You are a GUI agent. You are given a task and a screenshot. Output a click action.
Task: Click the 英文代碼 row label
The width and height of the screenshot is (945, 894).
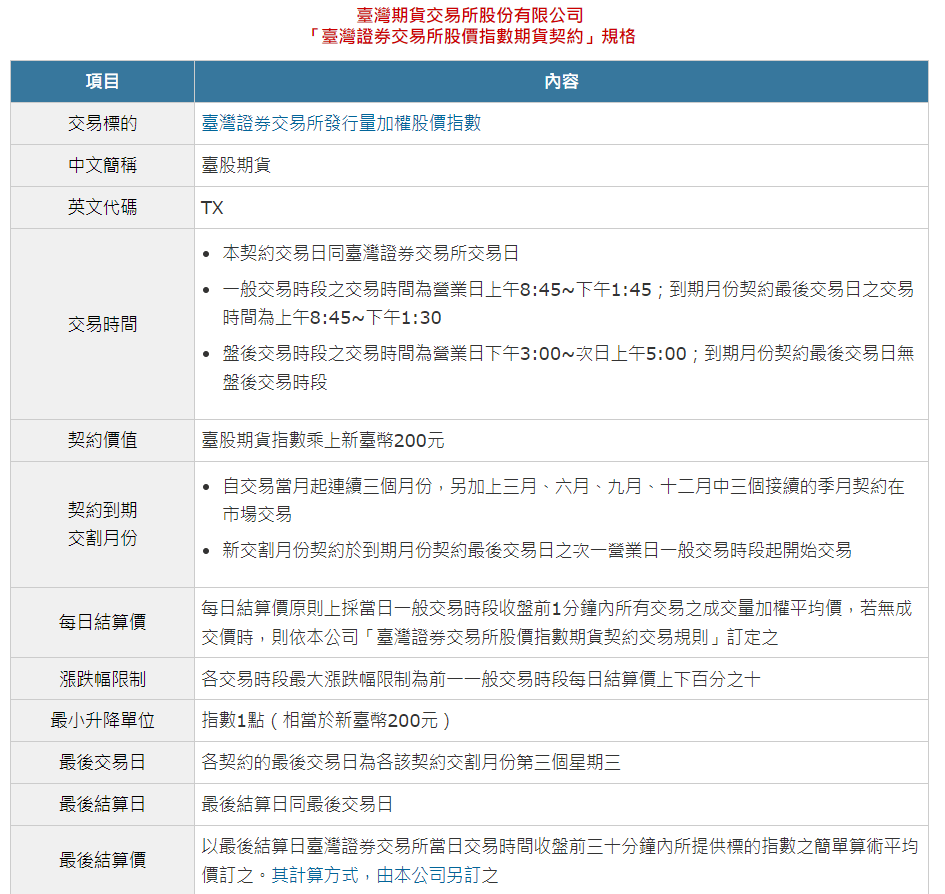pyautogui.click(x=101, y=208)
